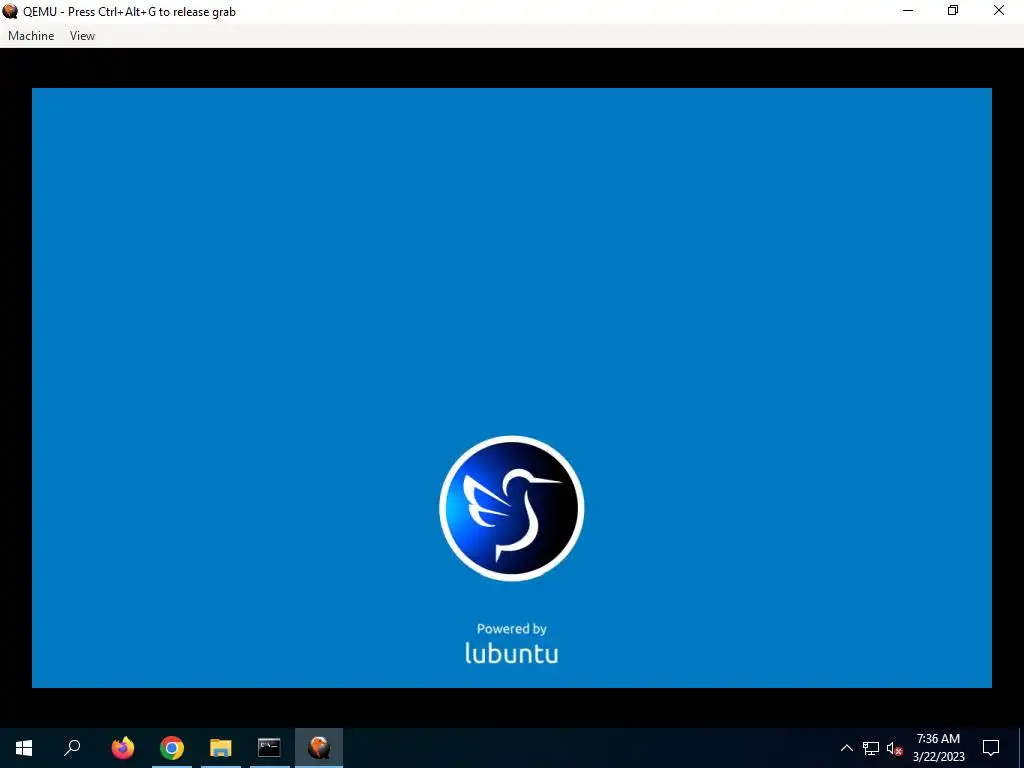The width and height of the screenshot is (1024, 768).
Task: Open the Windows Start menu
Action: pyautogui.click(x=24, y=748)
